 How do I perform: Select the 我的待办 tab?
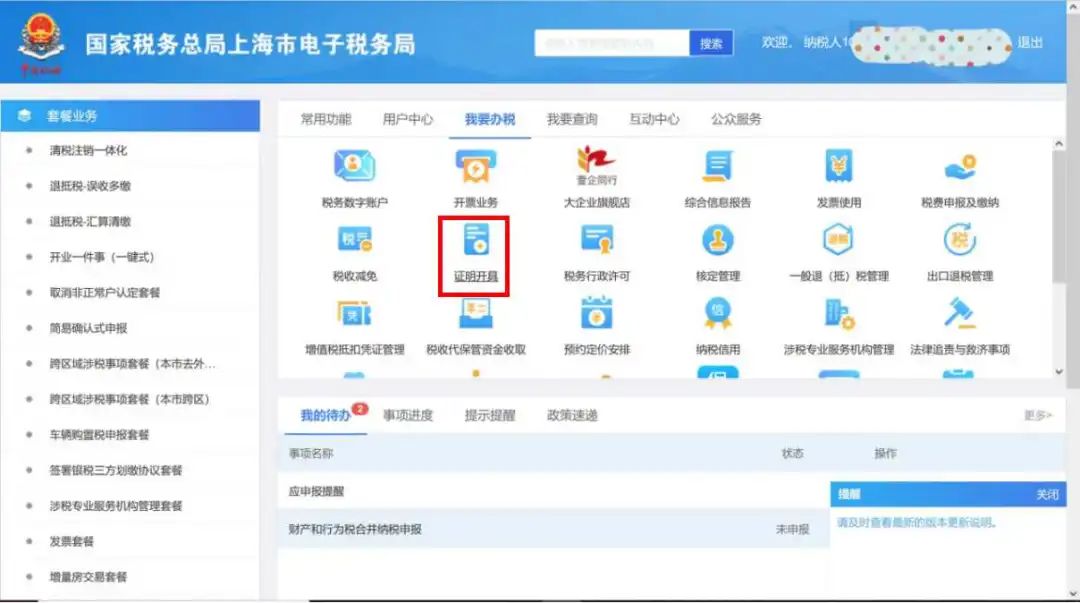pos(326,416)
